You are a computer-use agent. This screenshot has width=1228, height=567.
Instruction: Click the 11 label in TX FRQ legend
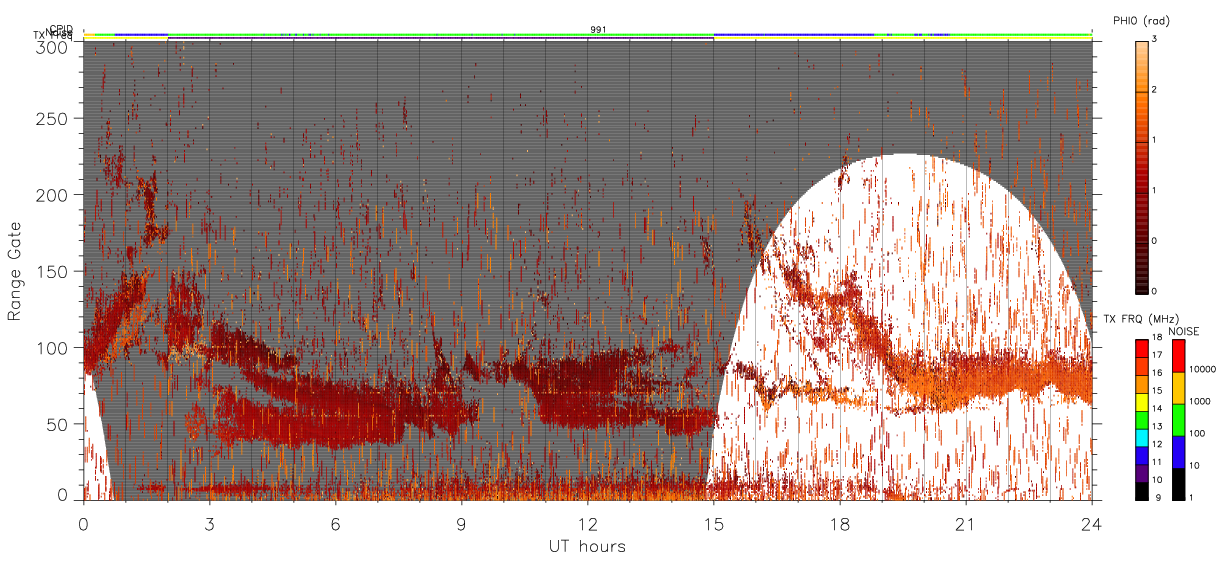click(1157, 462)
